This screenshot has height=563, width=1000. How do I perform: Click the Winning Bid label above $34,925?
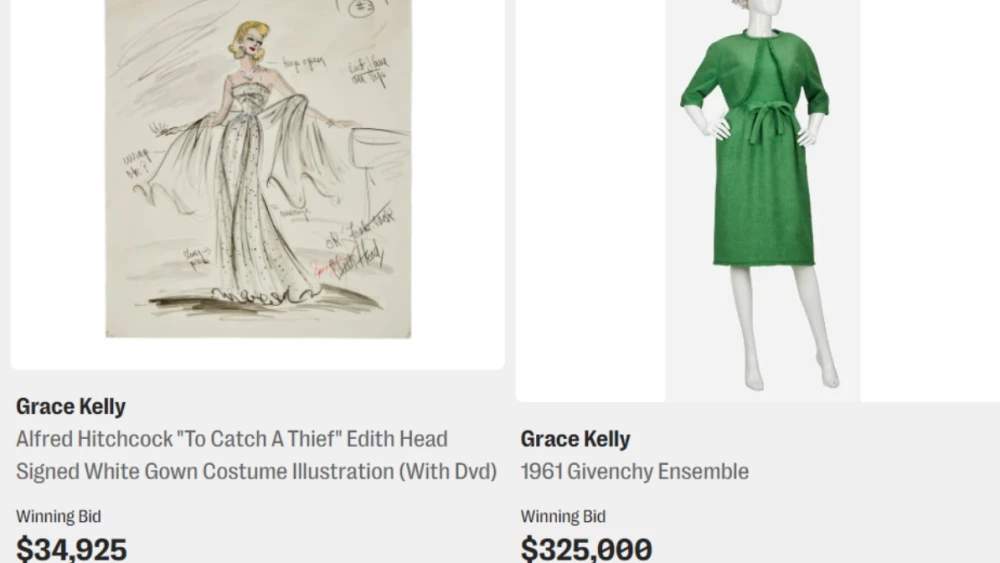[58, 516]
